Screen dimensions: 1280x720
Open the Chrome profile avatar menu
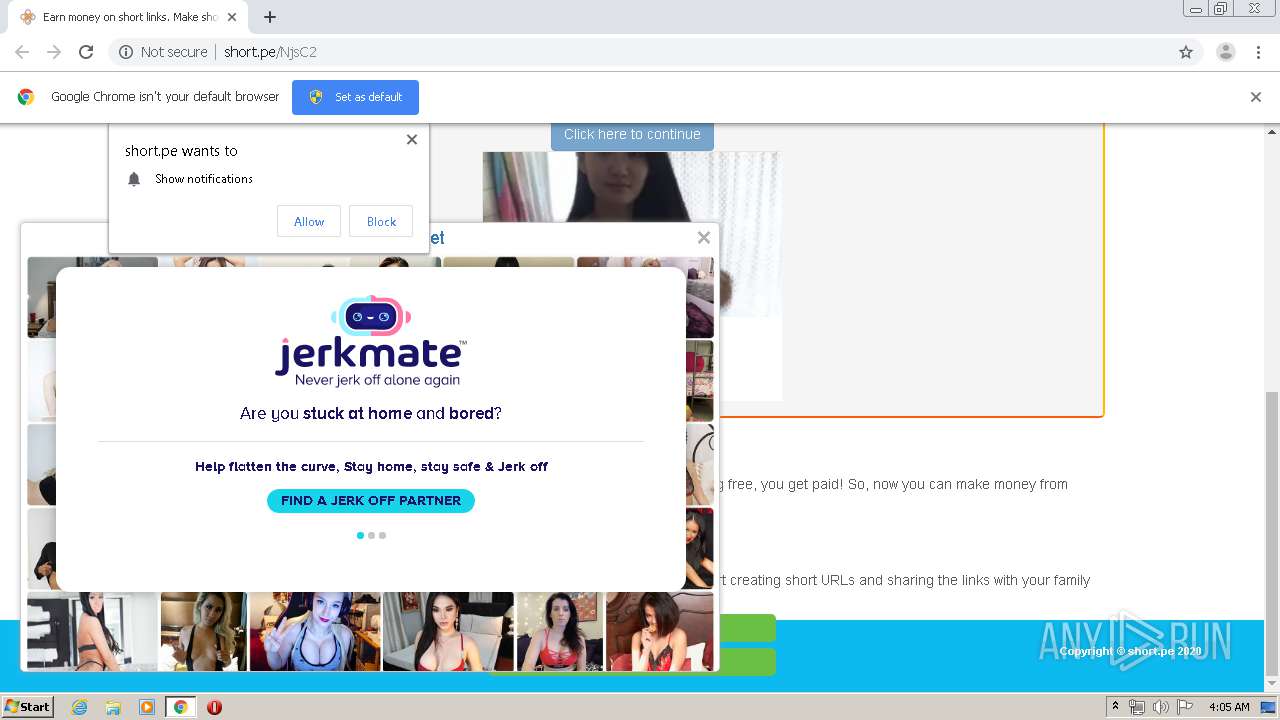tap(1226, 52)
